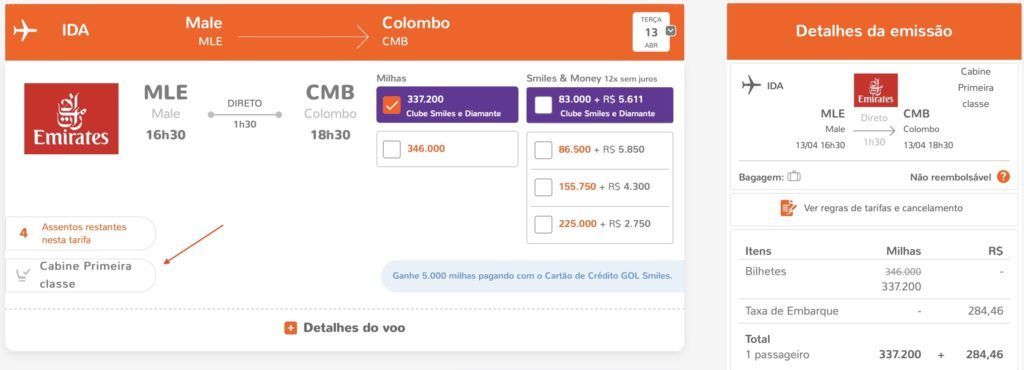Open the Terça 13 ABR date selector
Screen dimensions: 1024x370
(x=651, y=32)
